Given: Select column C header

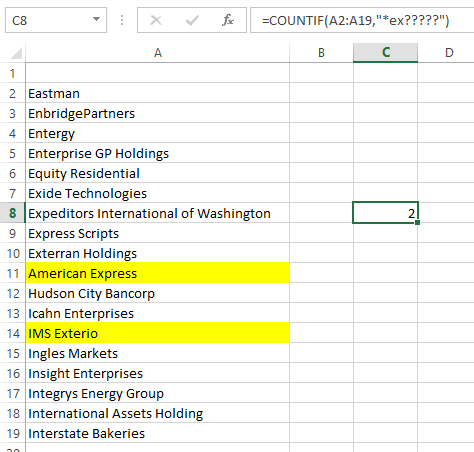Looking at the screenshot, I should [385, 53].
